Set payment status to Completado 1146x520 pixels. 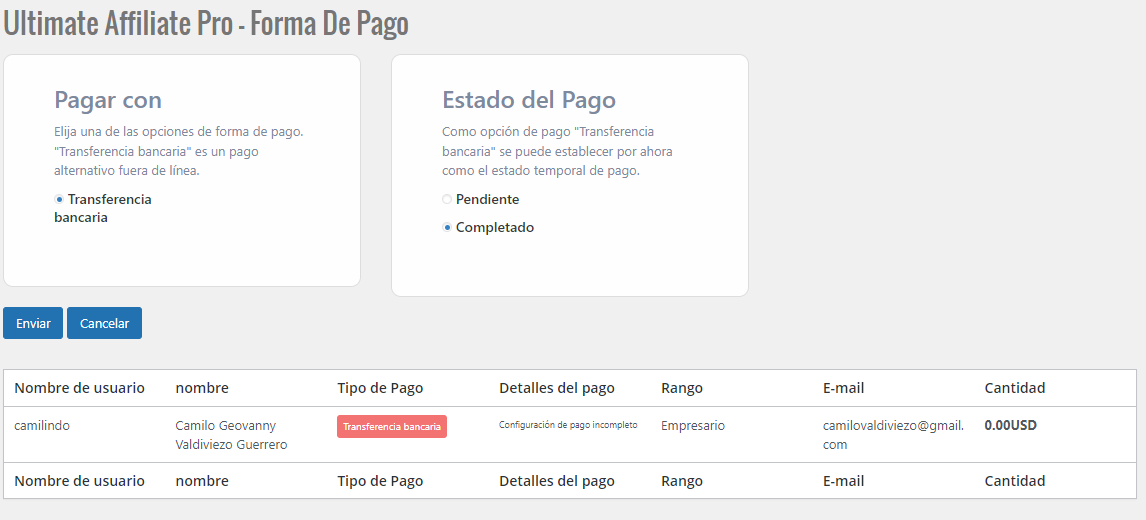tap(447, 228)
